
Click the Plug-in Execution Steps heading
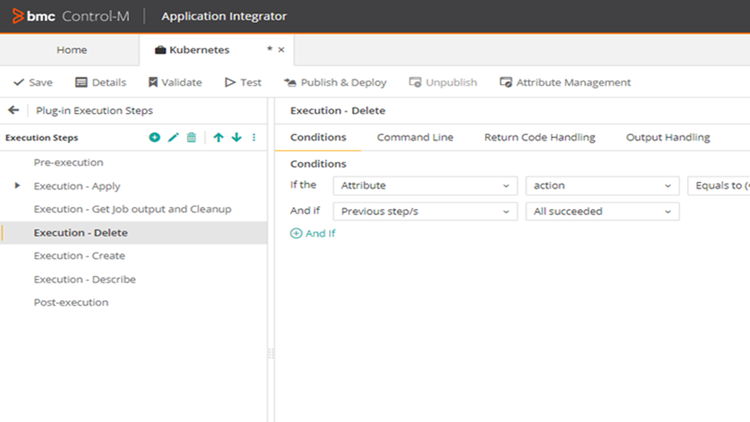coord(94,111)
